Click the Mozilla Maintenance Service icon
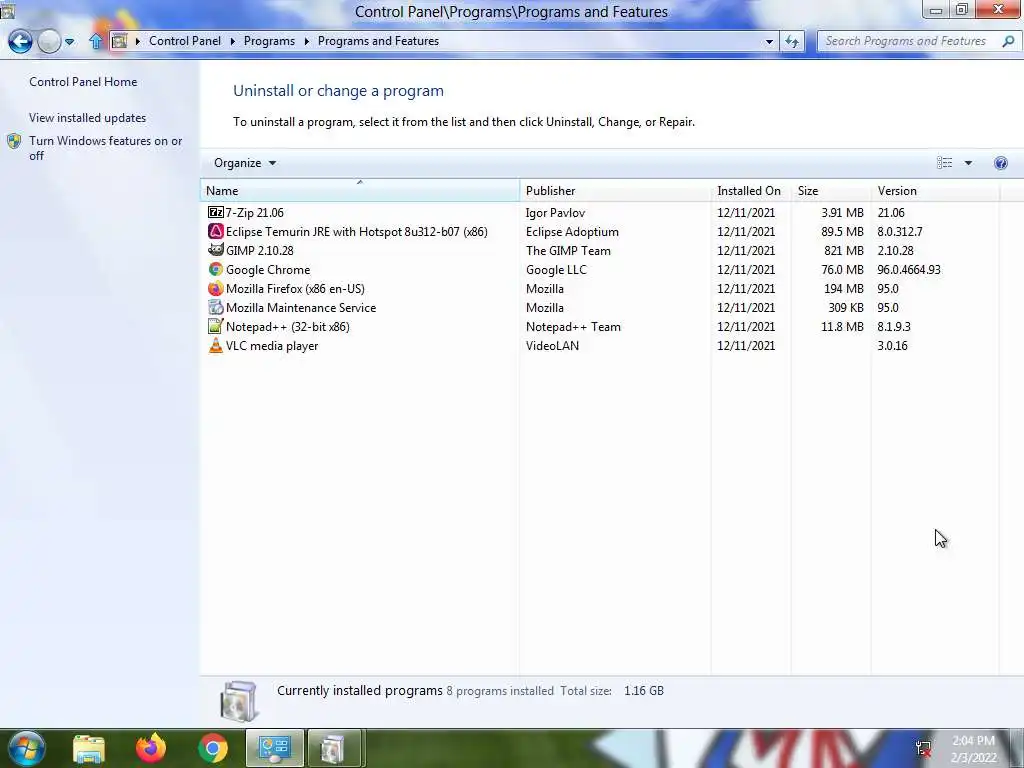This screenshot has height=768, width=1024. (216, 307)
